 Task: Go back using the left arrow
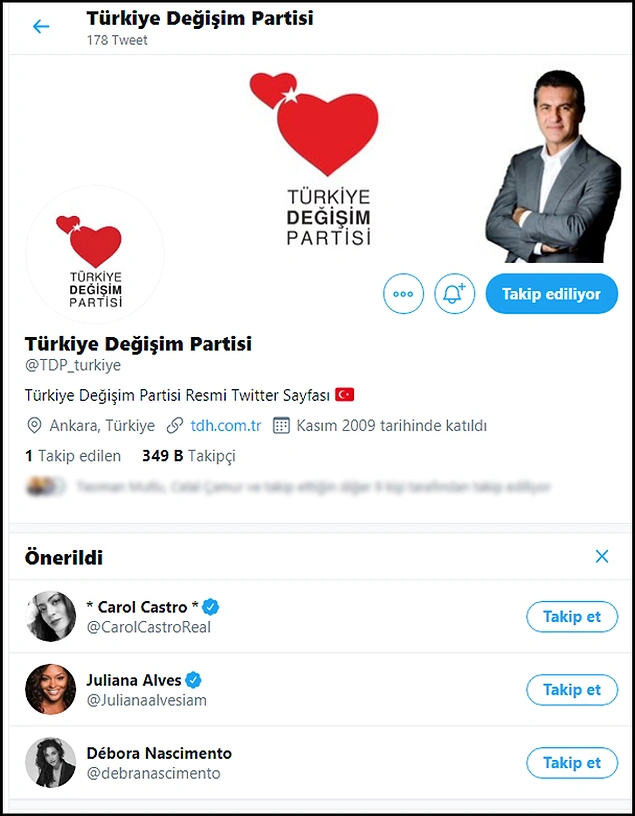point(41,27)
